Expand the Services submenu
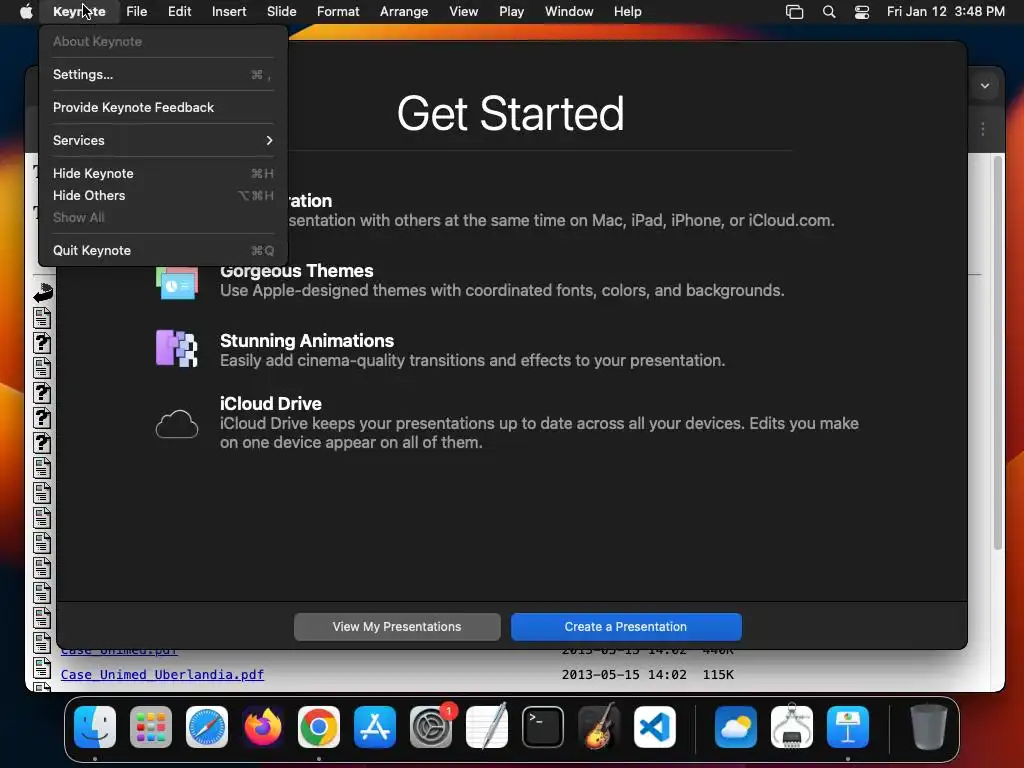This screenshot has height=768, width=1024. [x=163, y=140]
